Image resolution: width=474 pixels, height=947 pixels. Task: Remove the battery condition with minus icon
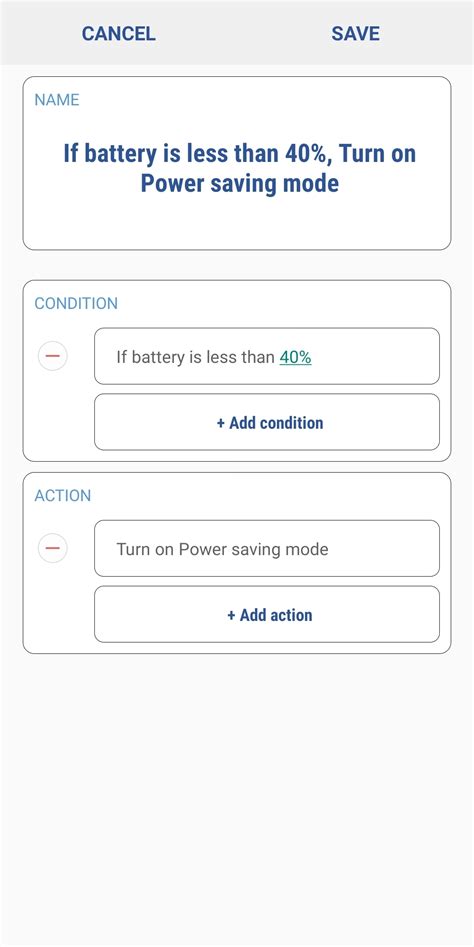53,356
